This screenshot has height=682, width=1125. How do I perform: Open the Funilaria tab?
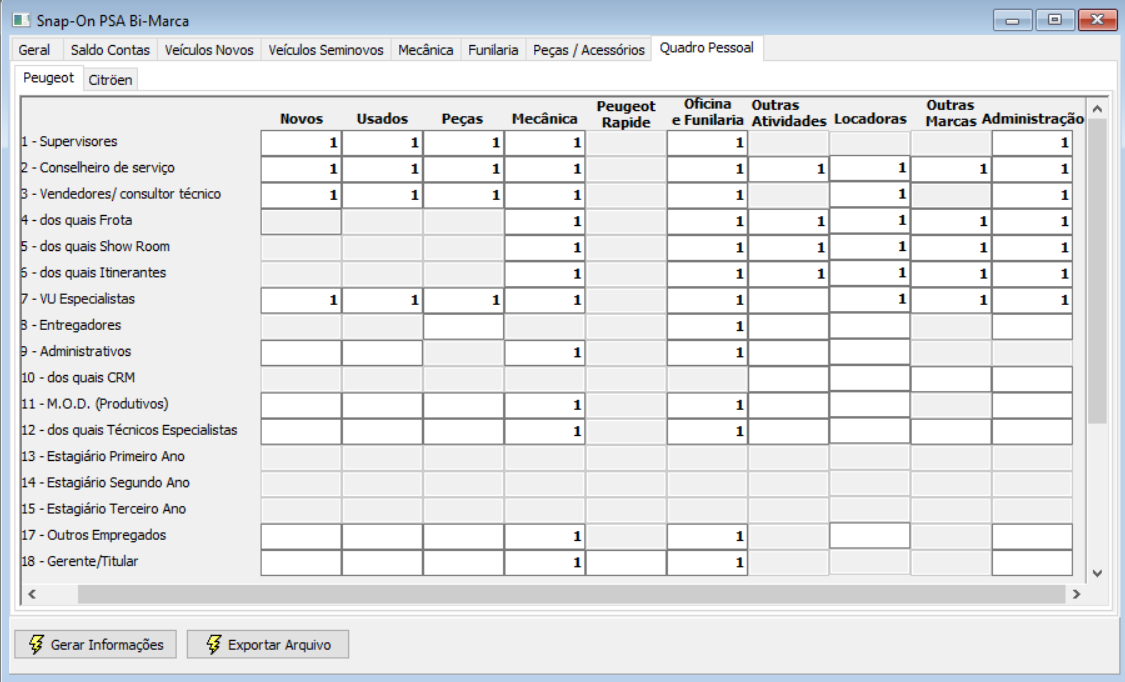(493, 49)
